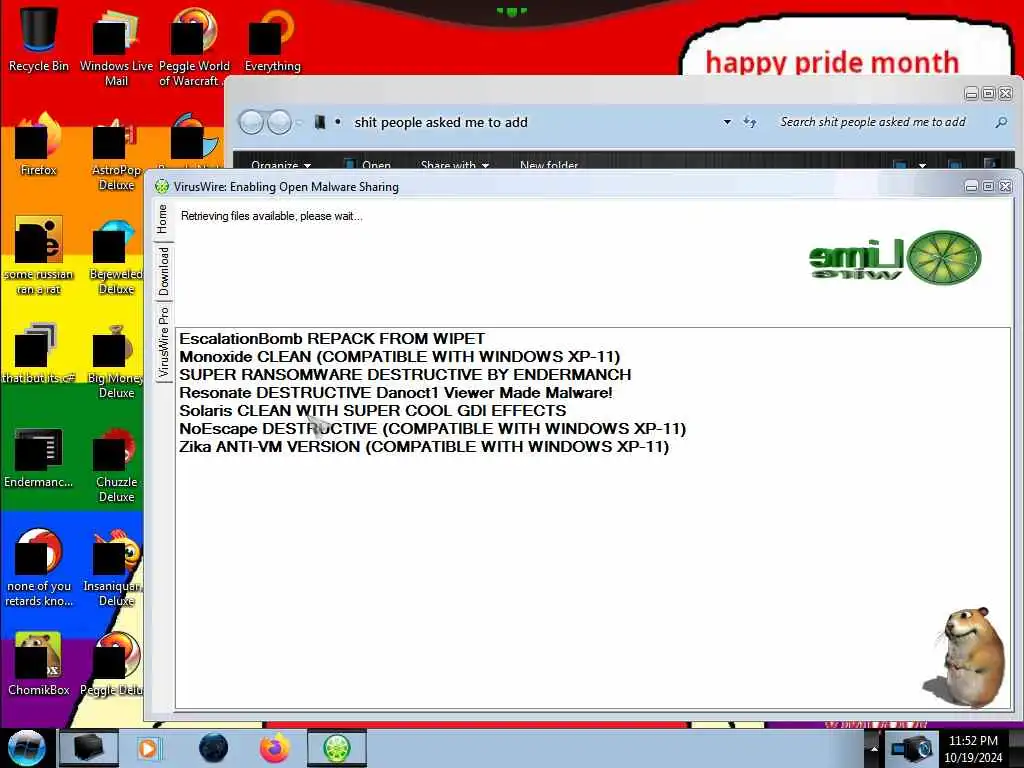
Task: Click the mirrored LimeWire logo
Action: pos(895,257)
